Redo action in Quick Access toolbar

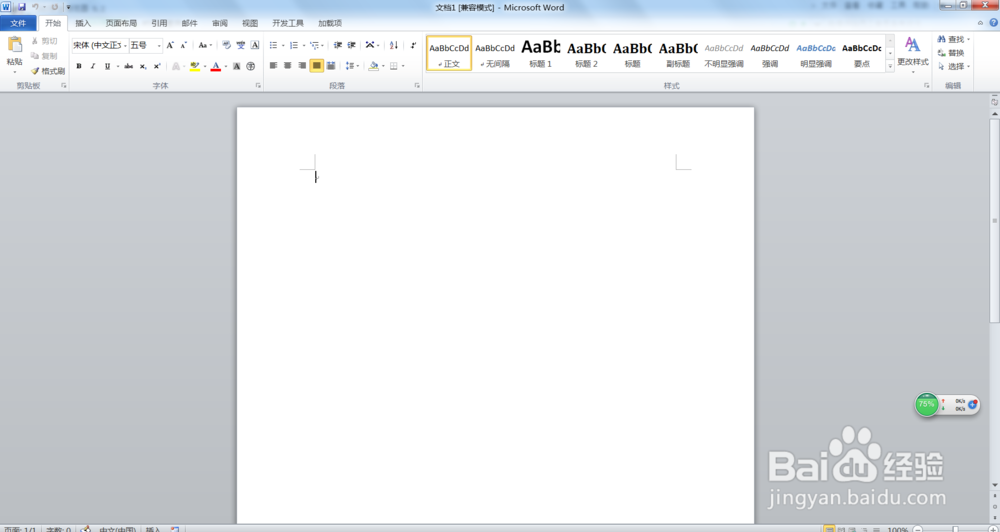(x=55, y=7)
